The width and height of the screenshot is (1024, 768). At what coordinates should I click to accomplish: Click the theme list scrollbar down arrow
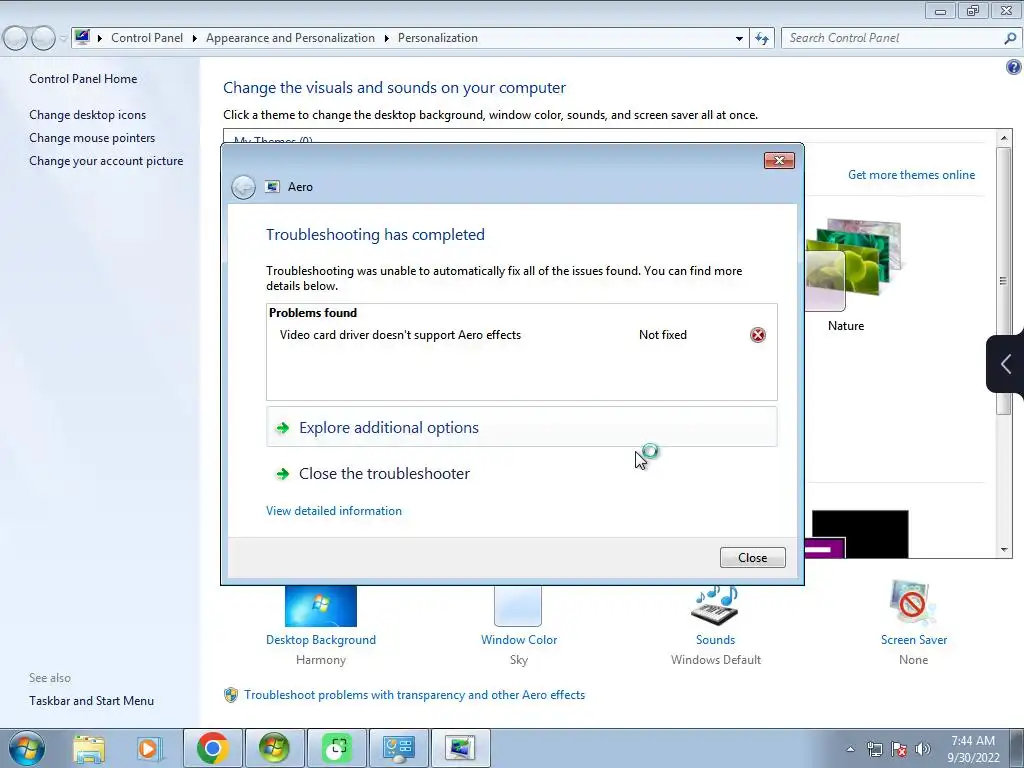[1004, 550]
